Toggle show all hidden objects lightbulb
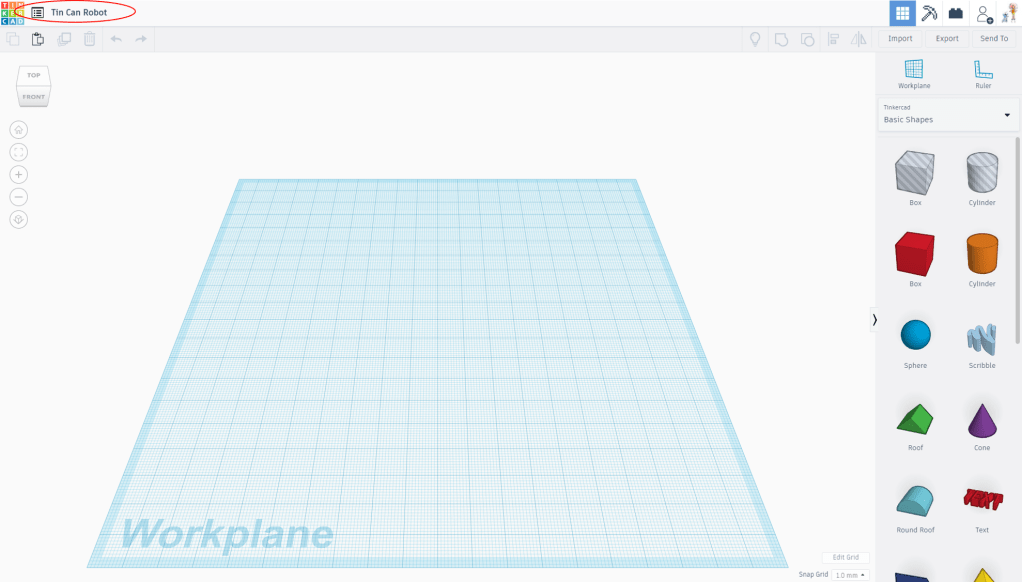The width and height of the screenshot is (1022, 582). [x=755, y=39]
